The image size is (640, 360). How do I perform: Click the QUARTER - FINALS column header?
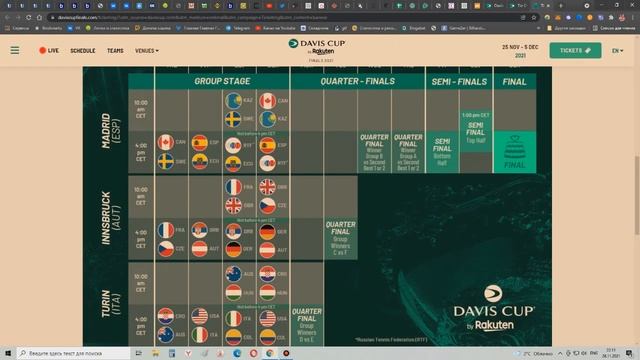pyautogui.click(x=358, y=81)
